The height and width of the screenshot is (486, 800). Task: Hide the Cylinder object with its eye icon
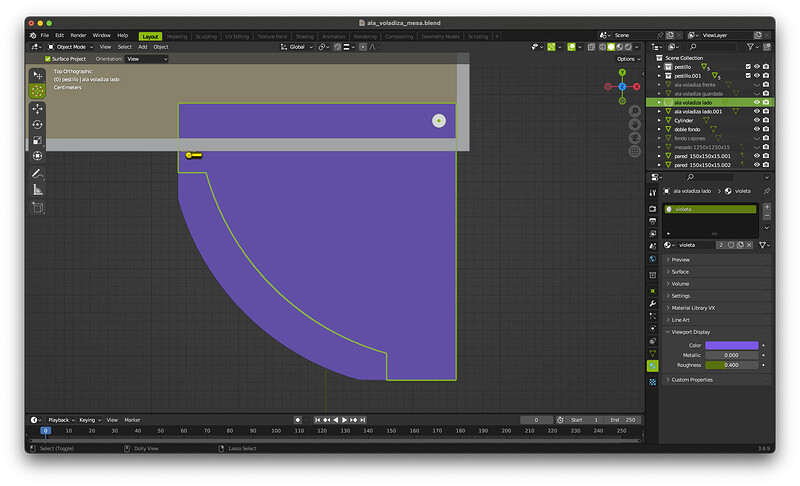(757, 120)
